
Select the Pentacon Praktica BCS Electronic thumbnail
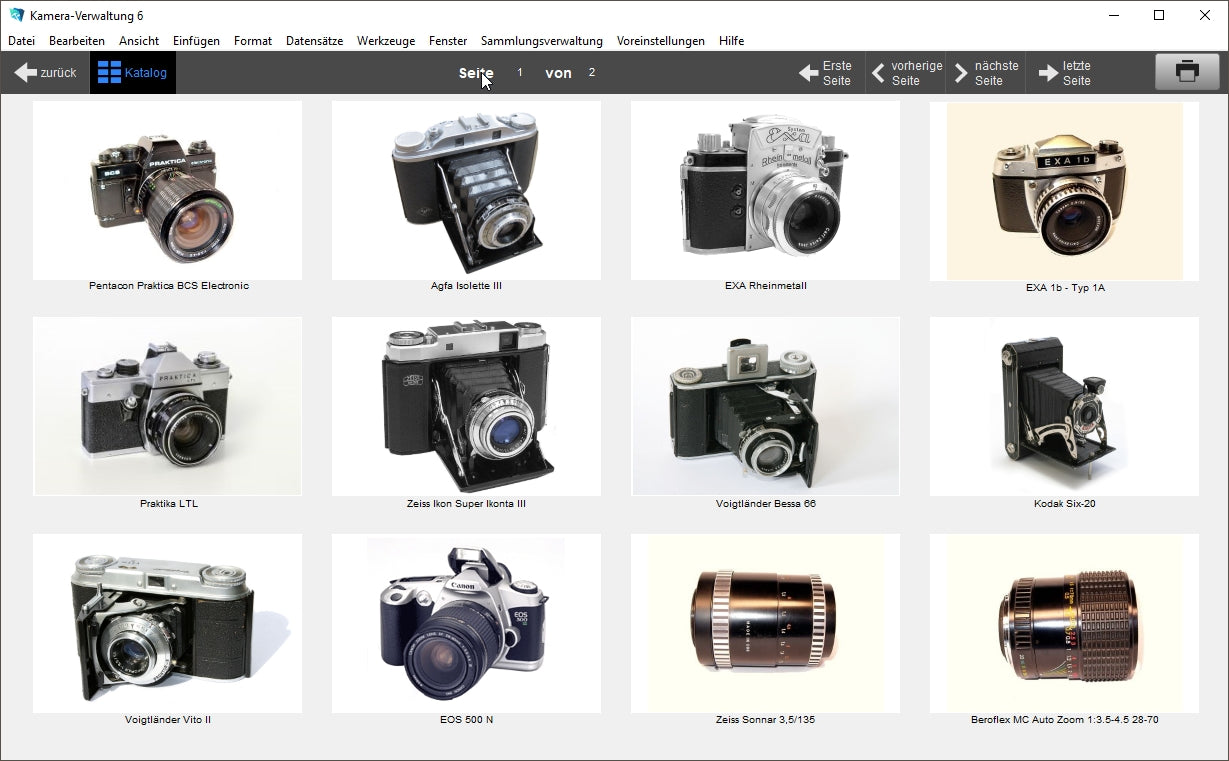click(167, 190)
